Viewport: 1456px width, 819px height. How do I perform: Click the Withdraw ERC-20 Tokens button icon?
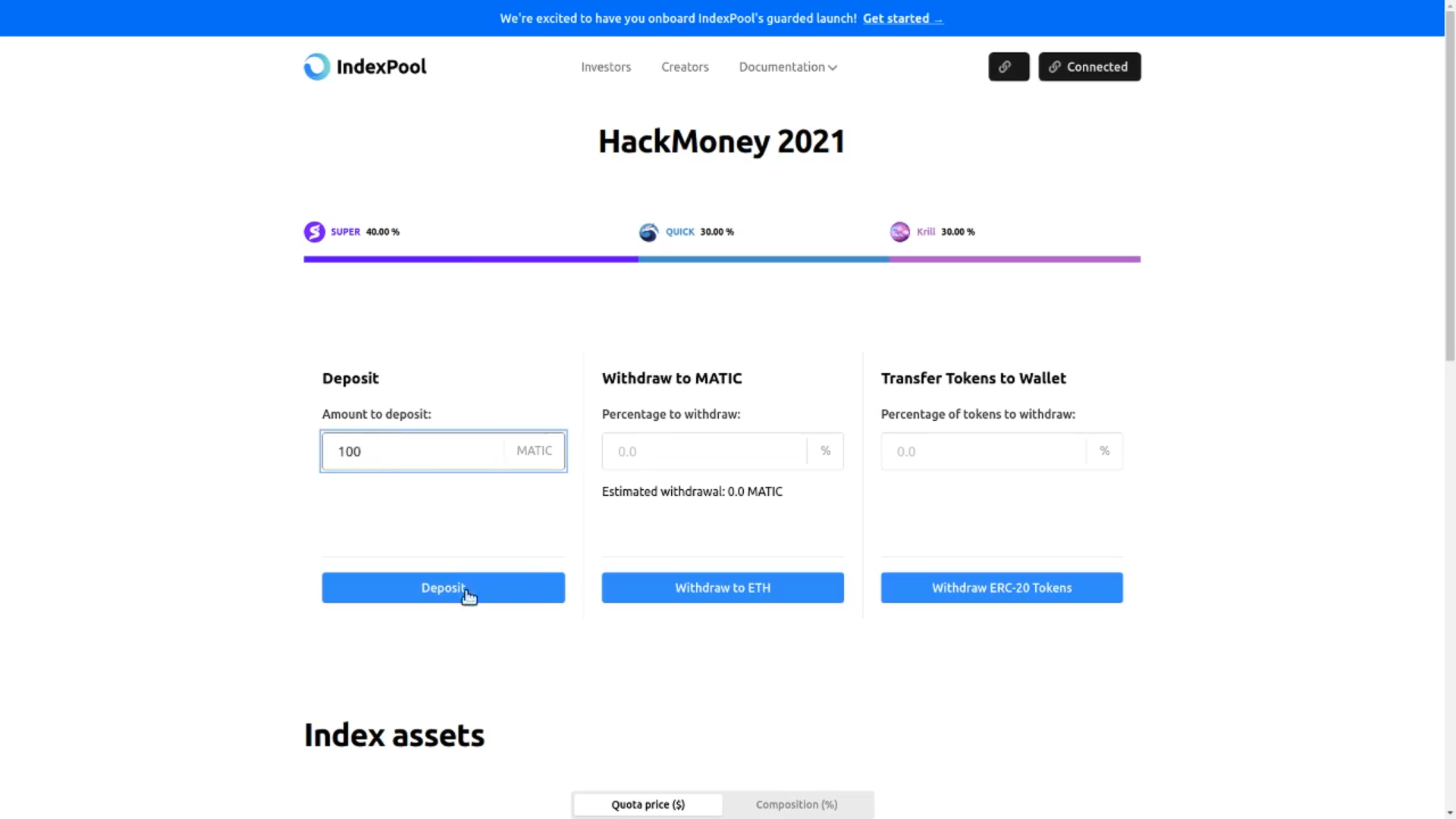1001,587
